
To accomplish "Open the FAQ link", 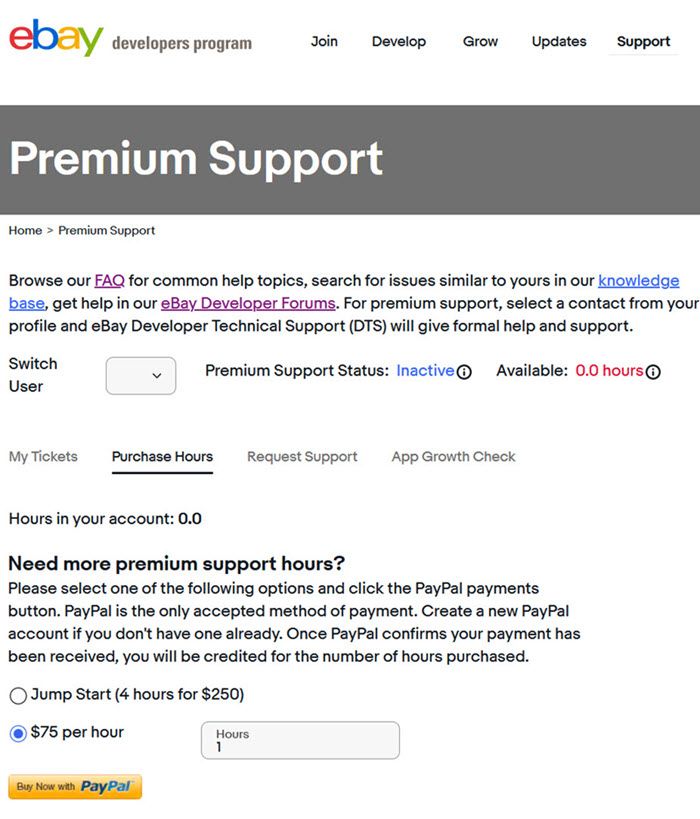I will (109, 280).
